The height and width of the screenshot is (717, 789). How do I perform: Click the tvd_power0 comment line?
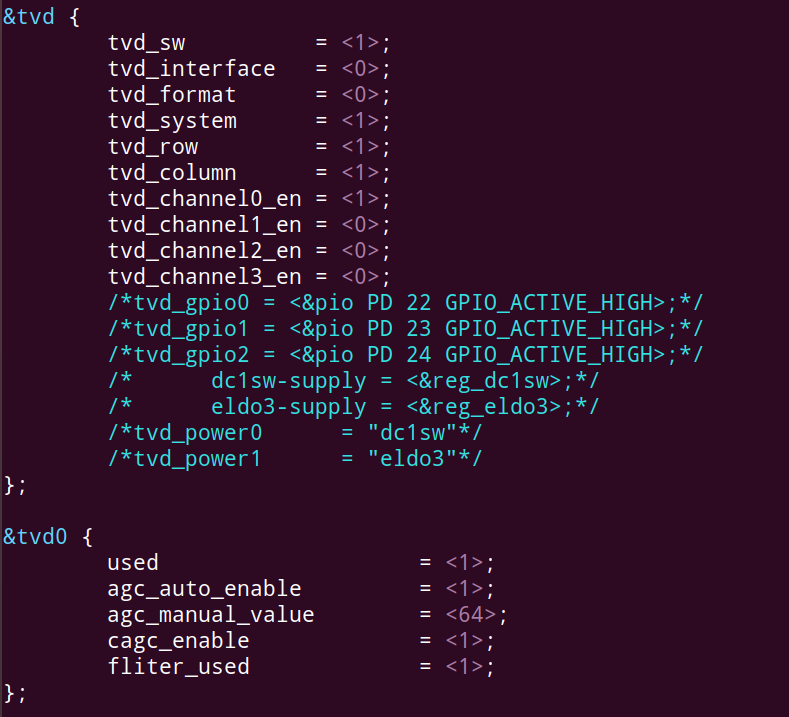pyautogui.click(x=295, y=433)
